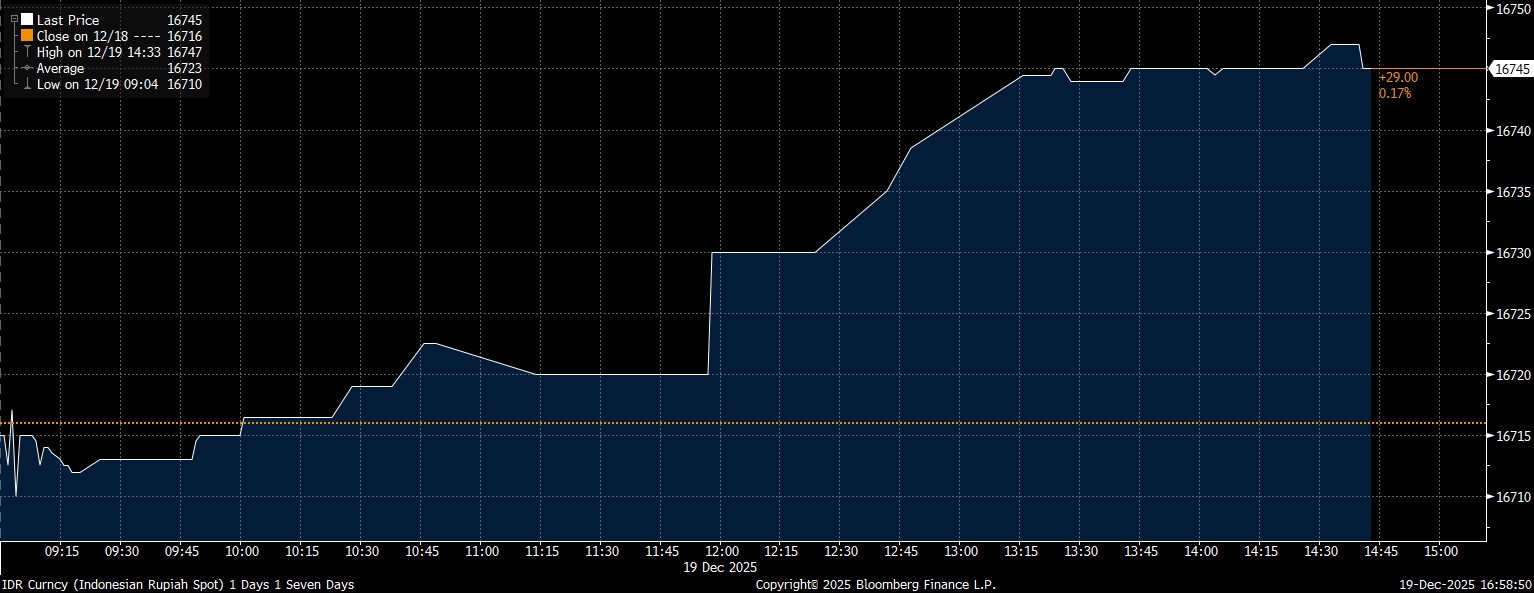
Task: Click the 14:45 time axis label
Action: pyautogui.click(x=1380, y=551)
